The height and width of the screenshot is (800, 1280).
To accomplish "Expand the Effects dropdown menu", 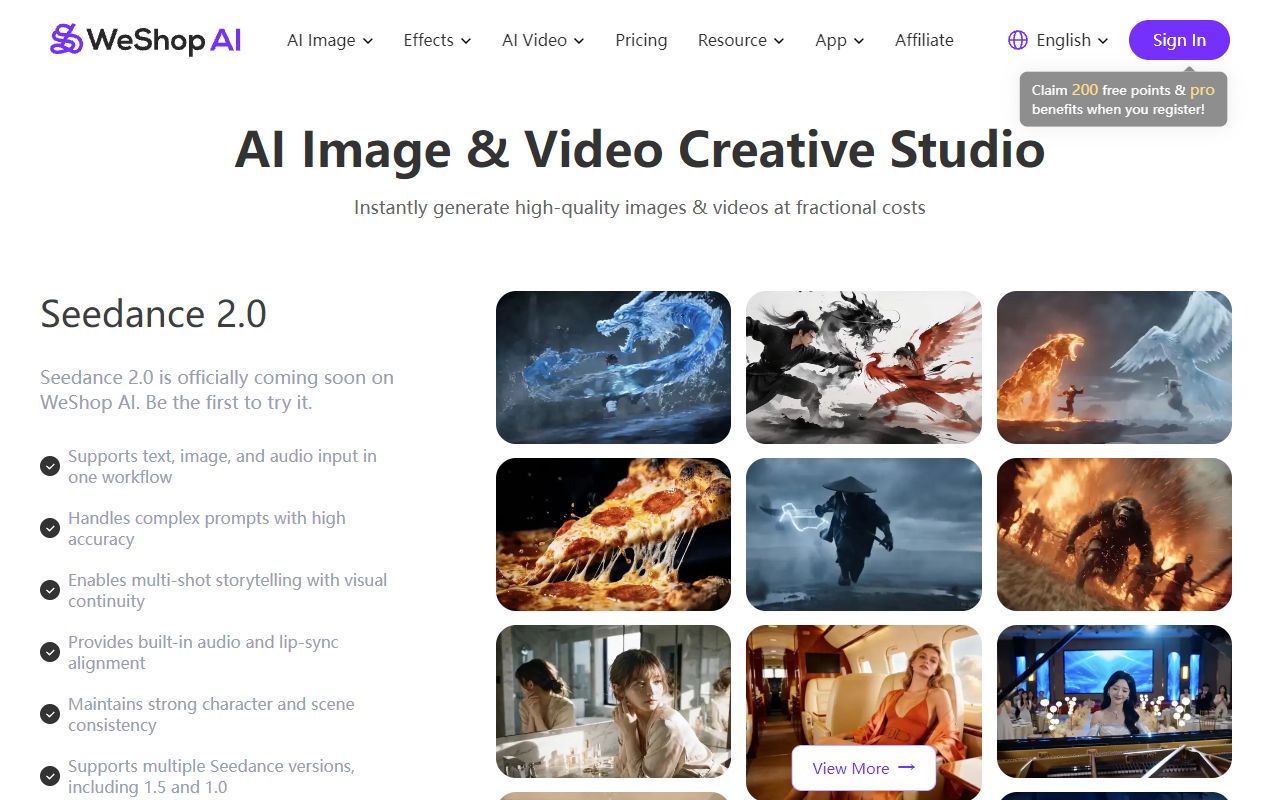I will point(436,40).
